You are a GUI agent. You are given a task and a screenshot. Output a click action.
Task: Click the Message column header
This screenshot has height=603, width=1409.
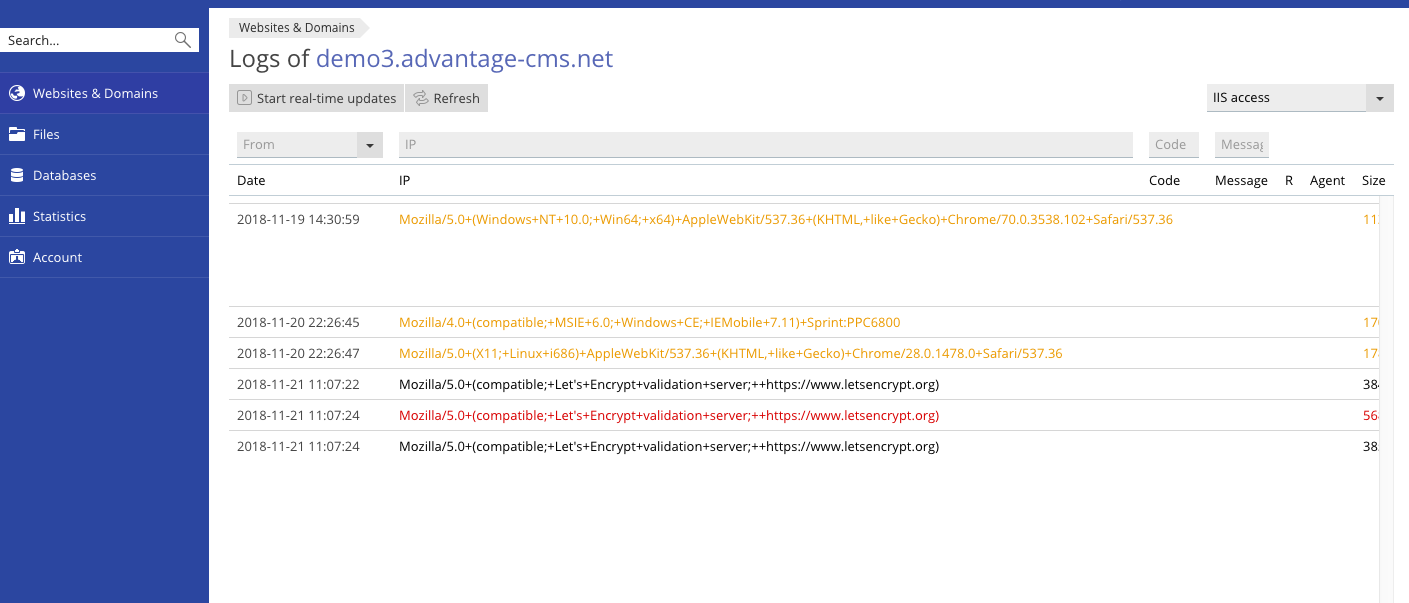click(1241, 181)
